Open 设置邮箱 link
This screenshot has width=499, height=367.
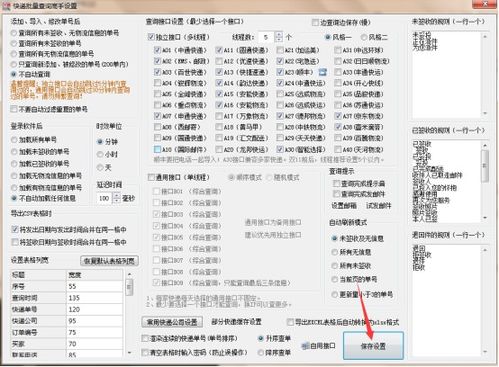pos(344,206)
